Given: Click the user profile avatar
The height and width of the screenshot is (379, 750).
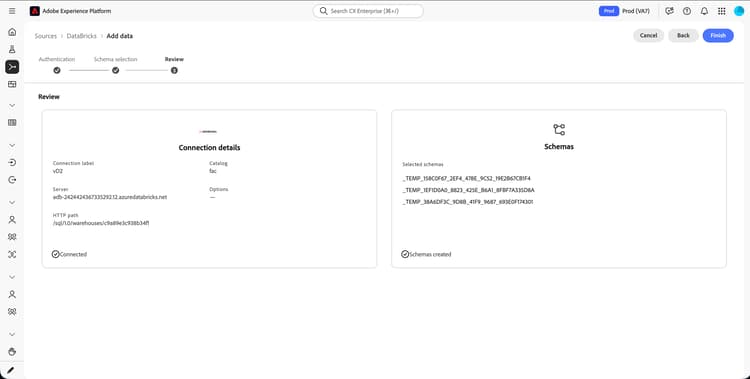Looking at the screenshot, I should click(x=739, y=11).
